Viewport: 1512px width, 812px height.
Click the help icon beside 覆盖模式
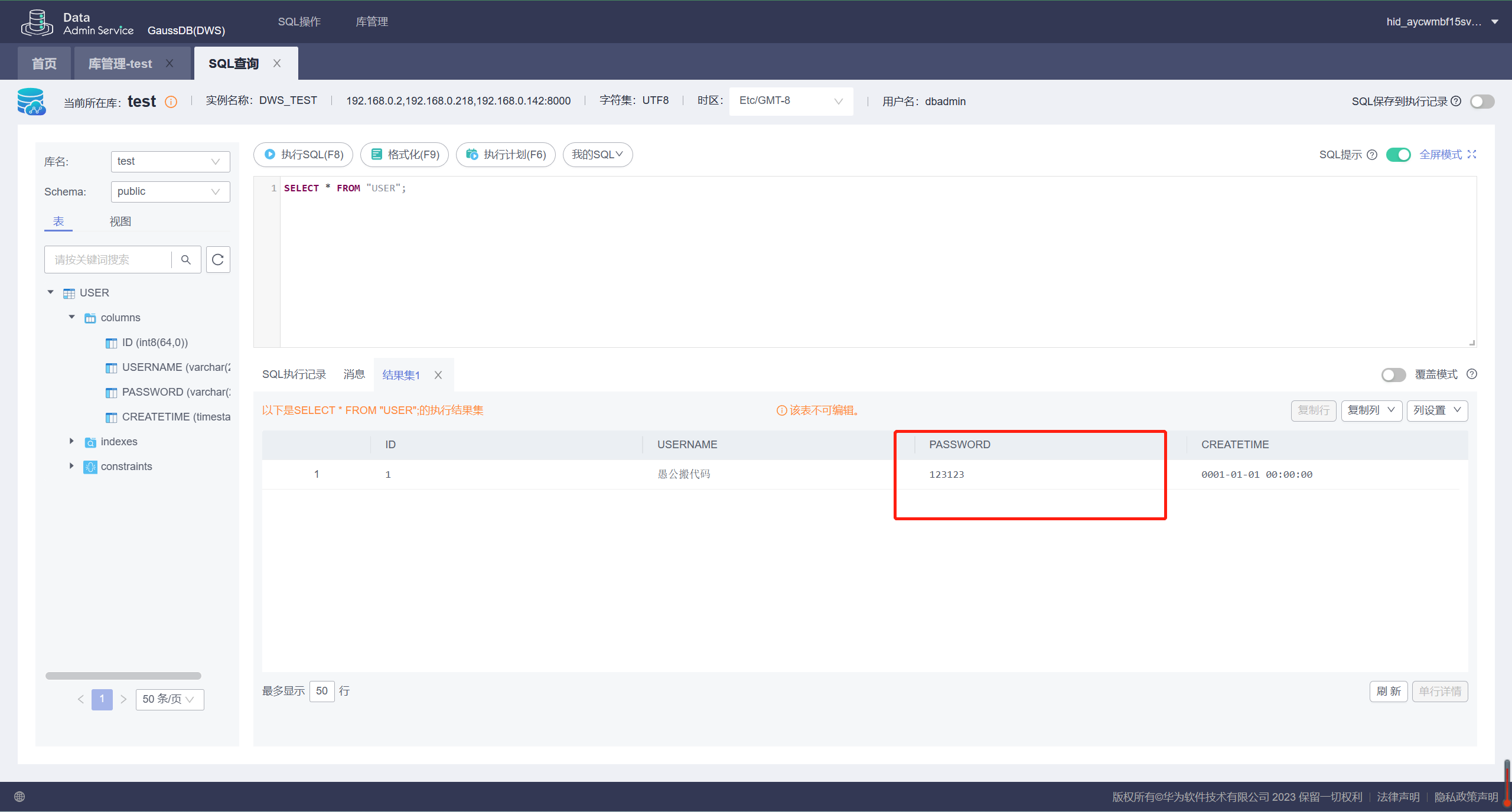1472,374
